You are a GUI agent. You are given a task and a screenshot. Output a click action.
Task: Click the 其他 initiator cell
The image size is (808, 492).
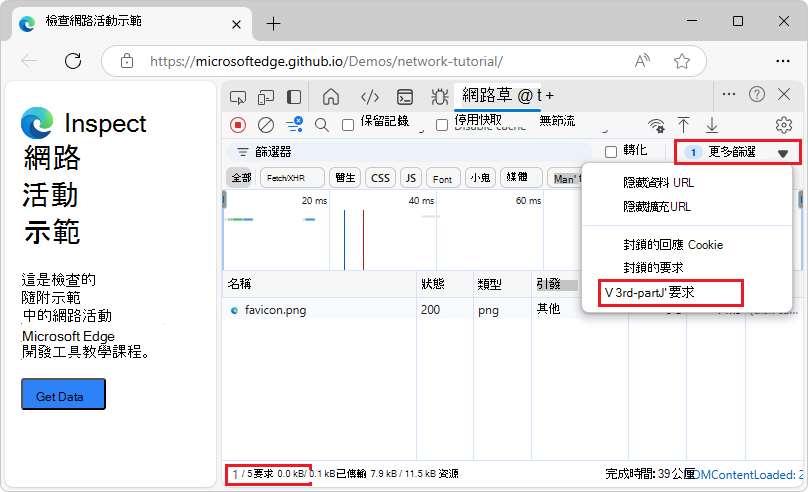click(x=548, y=309)
